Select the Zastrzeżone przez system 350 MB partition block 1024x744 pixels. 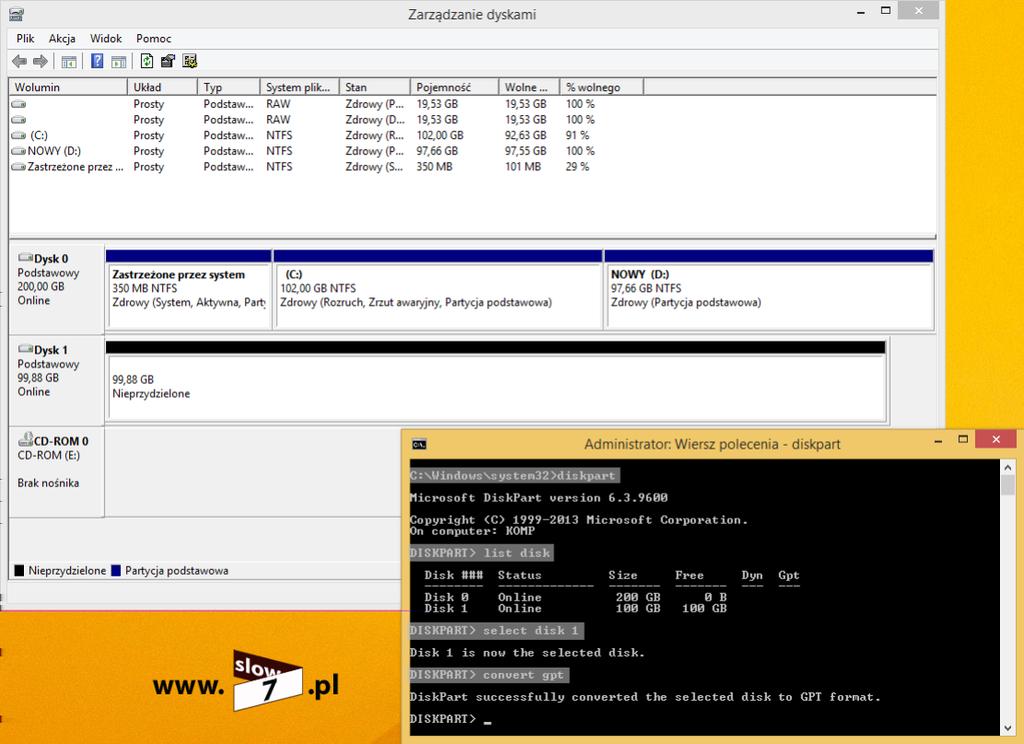[x=188, y=289]
